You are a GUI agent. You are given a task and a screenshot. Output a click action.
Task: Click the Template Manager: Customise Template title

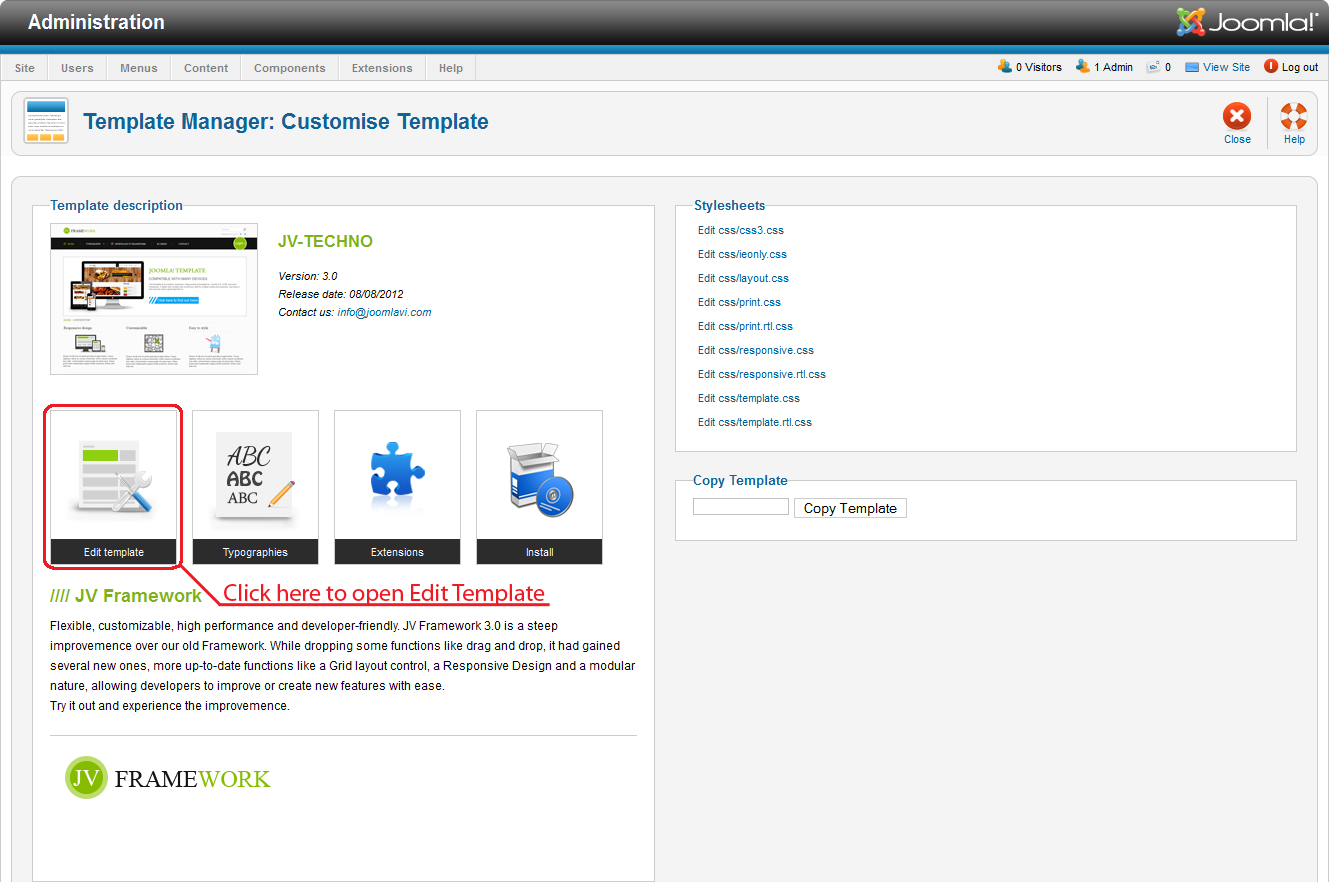(286, 122)
